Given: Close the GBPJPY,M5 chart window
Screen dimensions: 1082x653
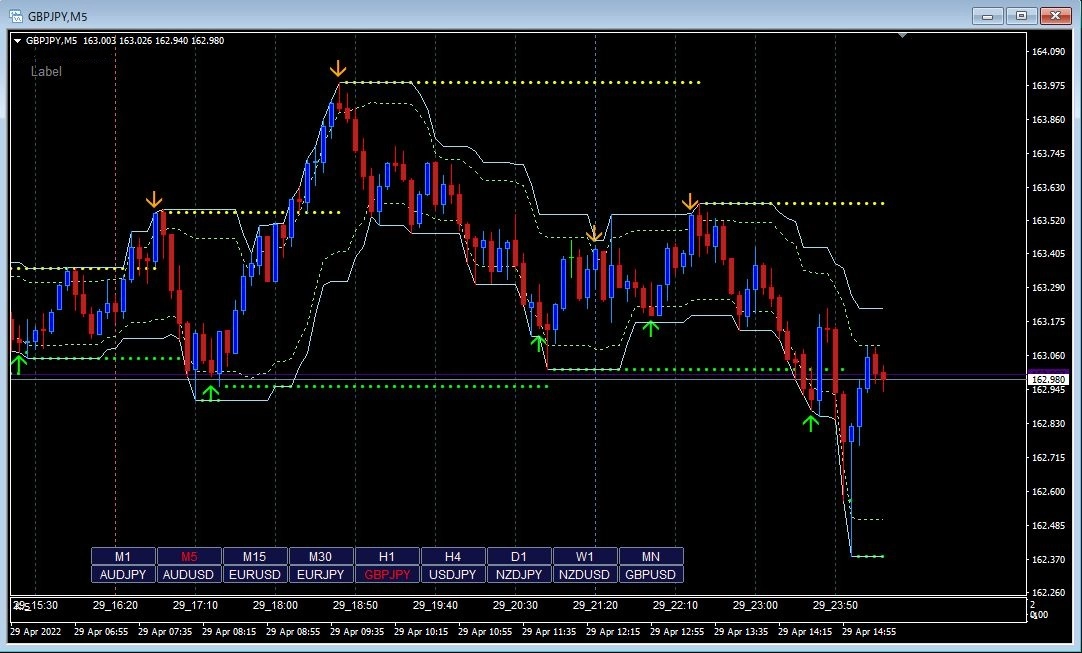Looking at the screenshot, I should coord(1055,15).
